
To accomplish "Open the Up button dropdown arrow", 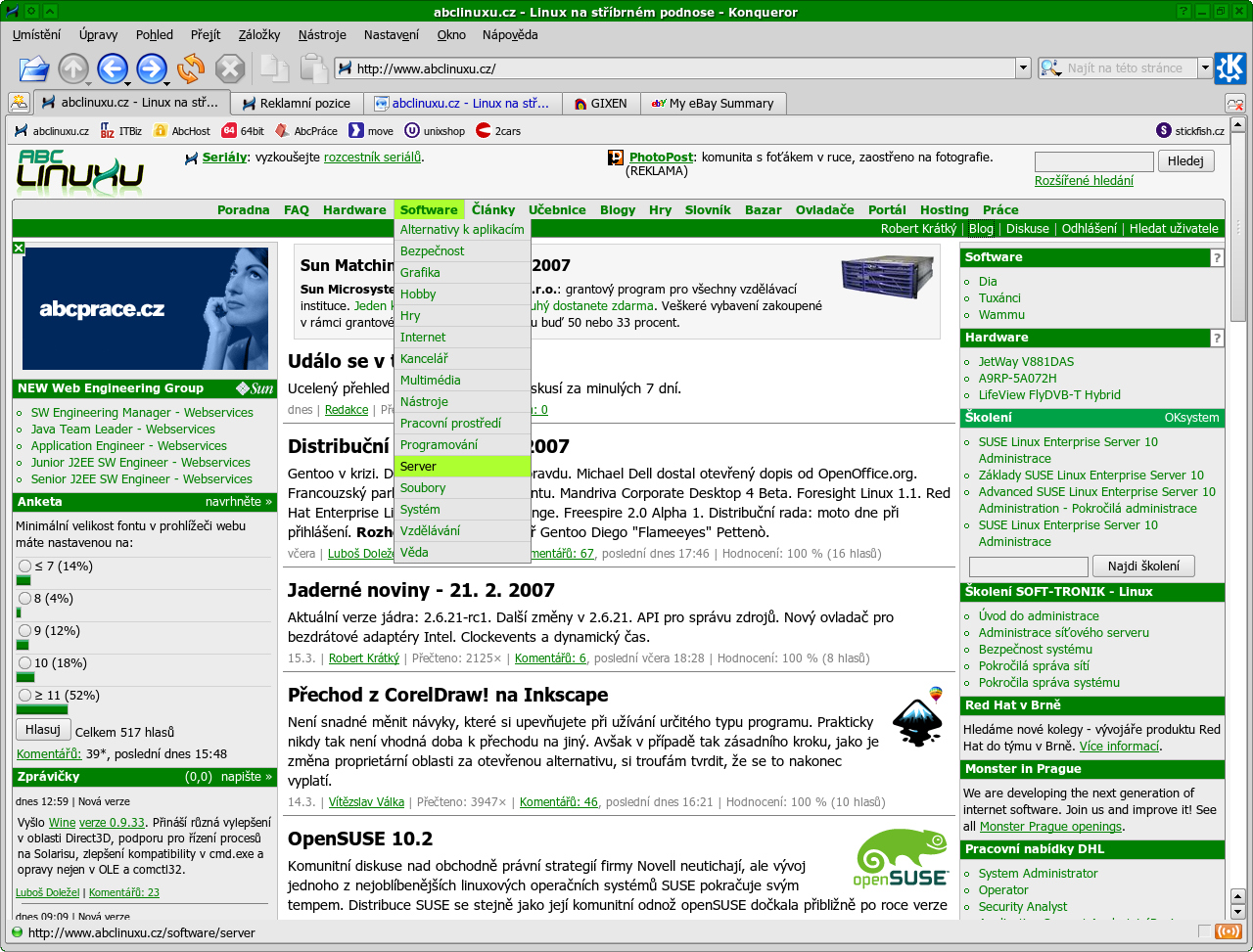I will click(x=88, y=82).
